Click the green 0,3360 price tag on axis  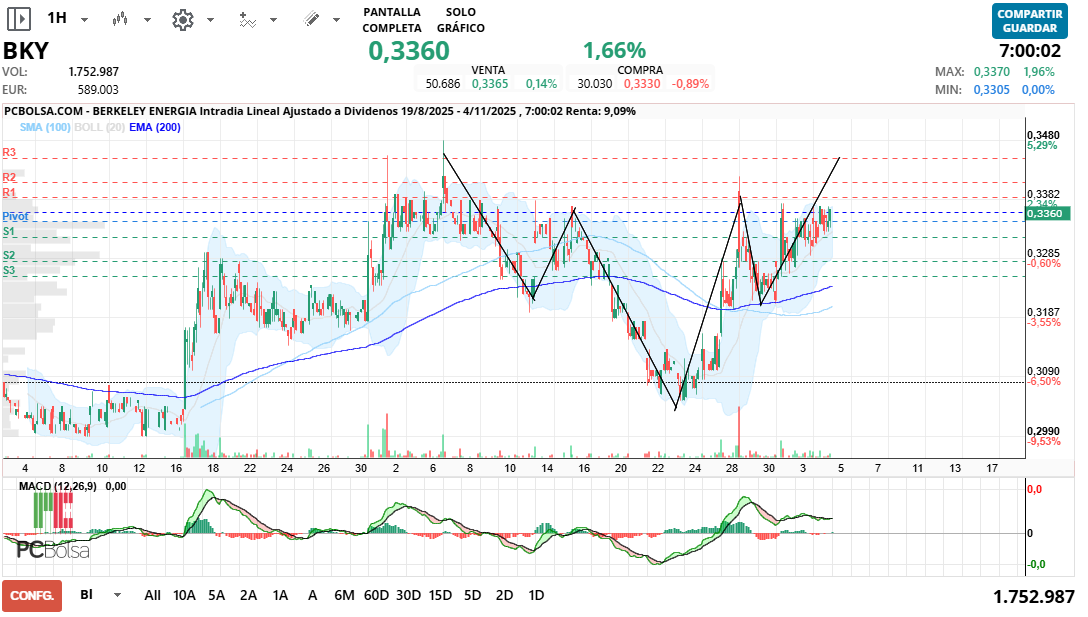[x=1048, y=213]
